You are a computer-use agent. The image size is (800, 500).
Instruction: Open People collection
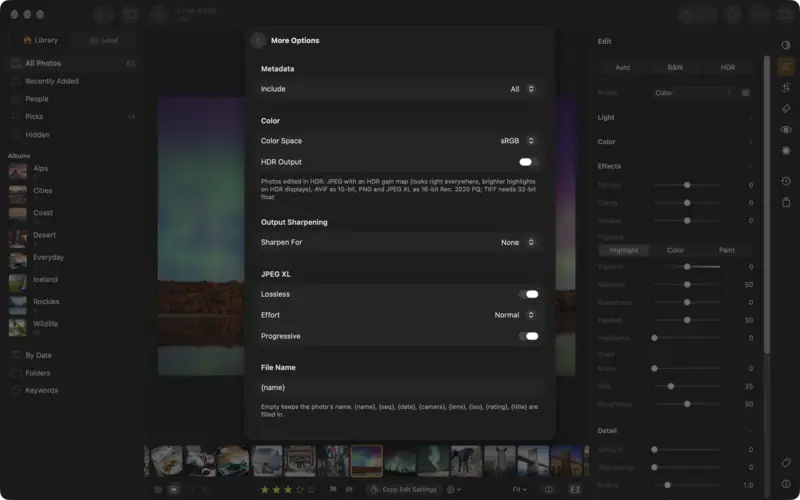point(73,99)
